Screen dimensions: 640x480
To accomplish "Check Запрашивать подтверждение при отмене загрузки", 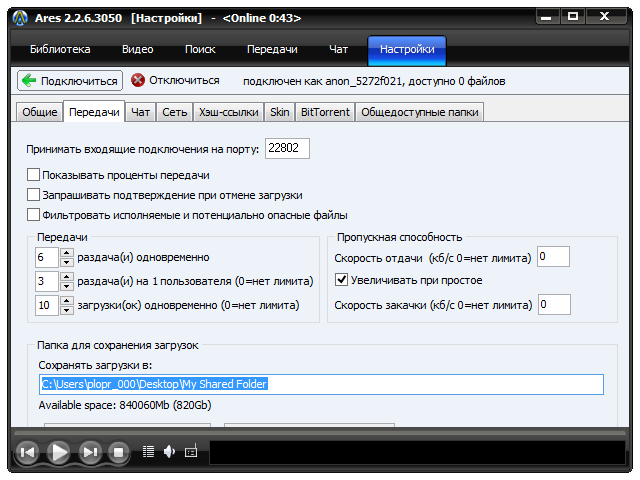I will coord(33,195).
